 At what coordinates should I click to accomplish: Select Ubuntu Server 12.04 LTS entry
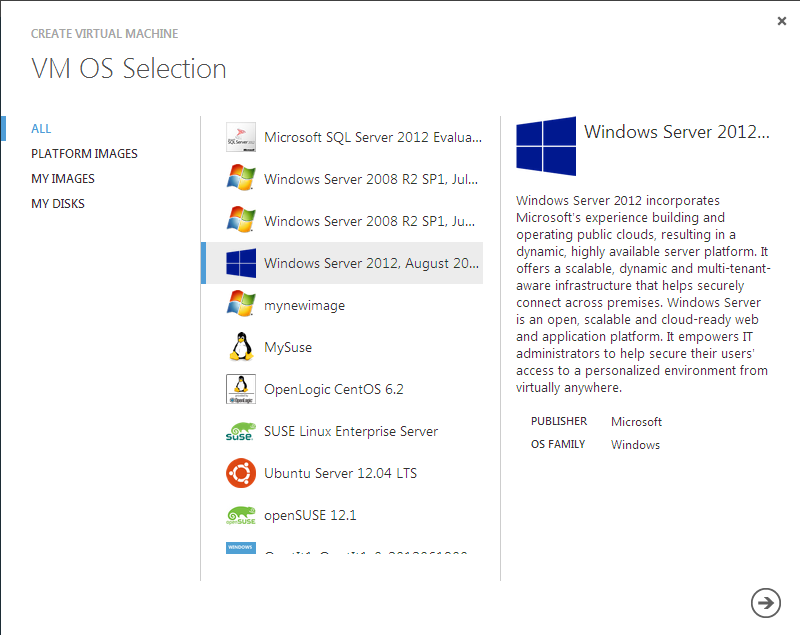[344, 473]
